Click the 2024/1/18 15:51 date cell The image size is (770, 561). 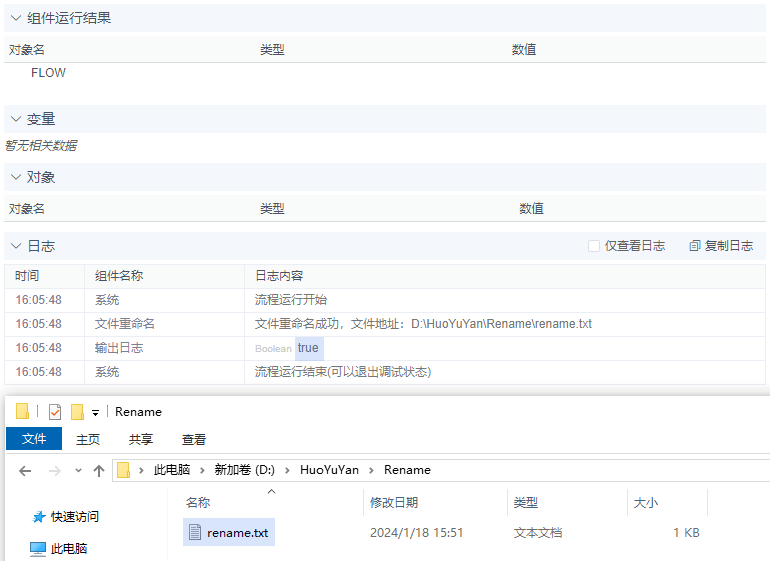coord(416,533)
